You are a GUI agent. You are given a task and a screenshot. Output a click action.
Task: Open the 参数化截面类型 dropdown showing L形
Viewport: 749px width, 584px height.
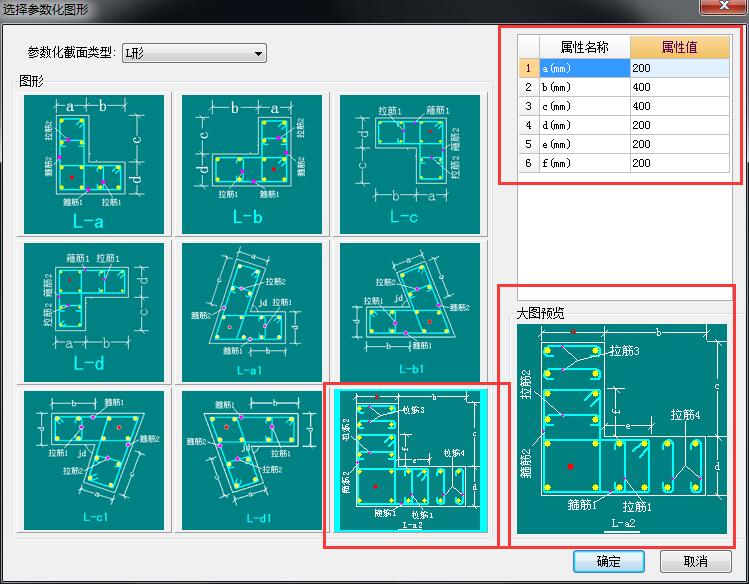coord(194,53)
